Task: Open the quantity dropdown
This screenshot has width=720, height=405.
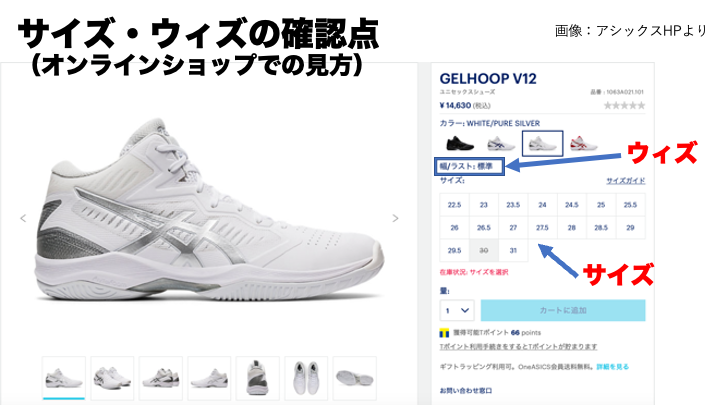Action: [456, 310]
